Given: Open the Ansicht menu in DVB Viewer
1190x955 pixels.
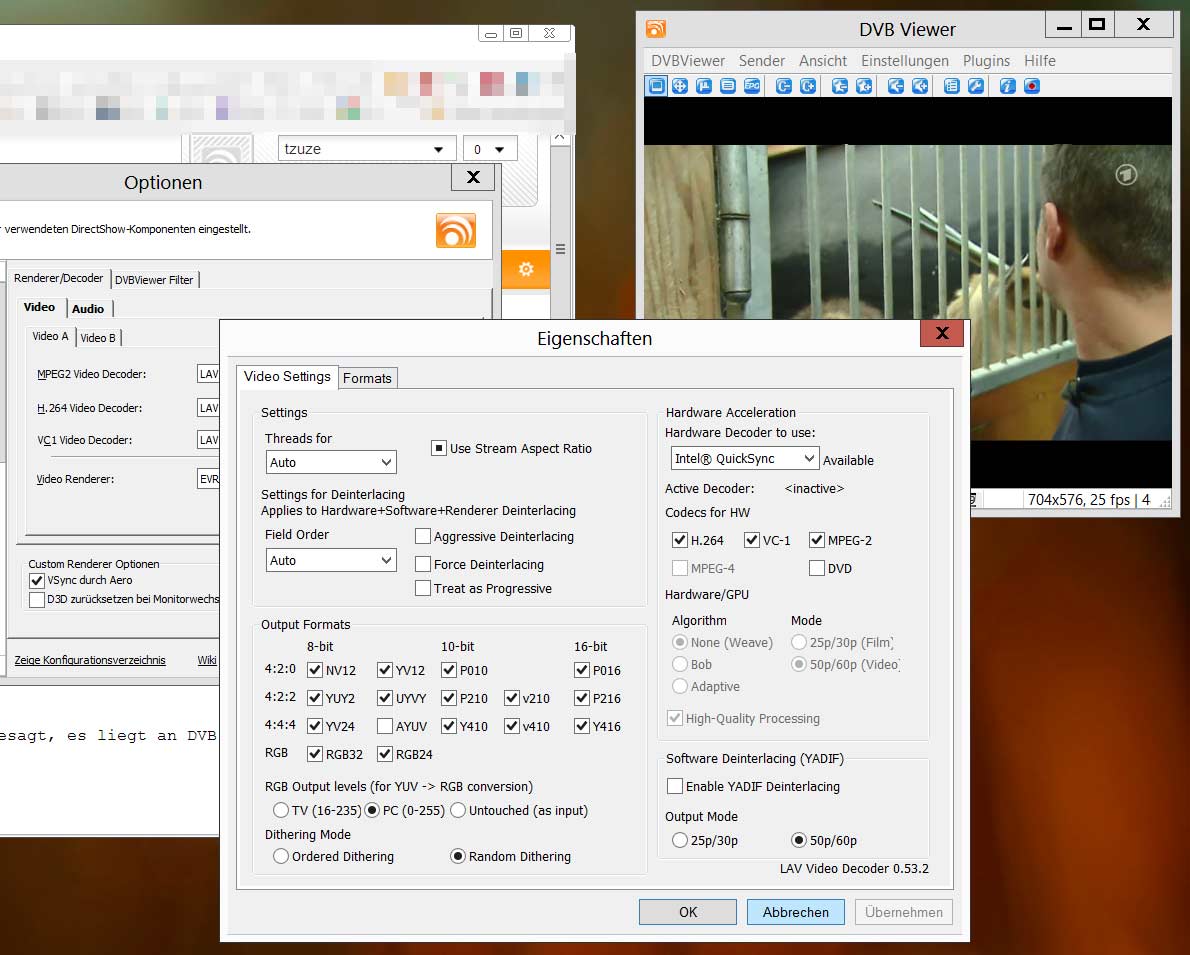Looking at the screenshot, I should pos(823,61).
